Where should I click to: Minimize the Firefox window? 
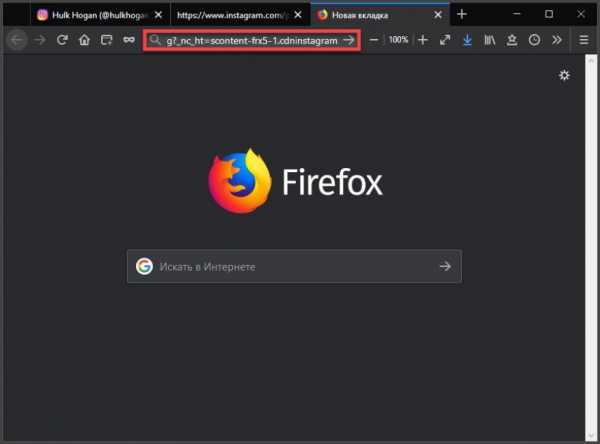pyautogui.click(x=517, y=14)
